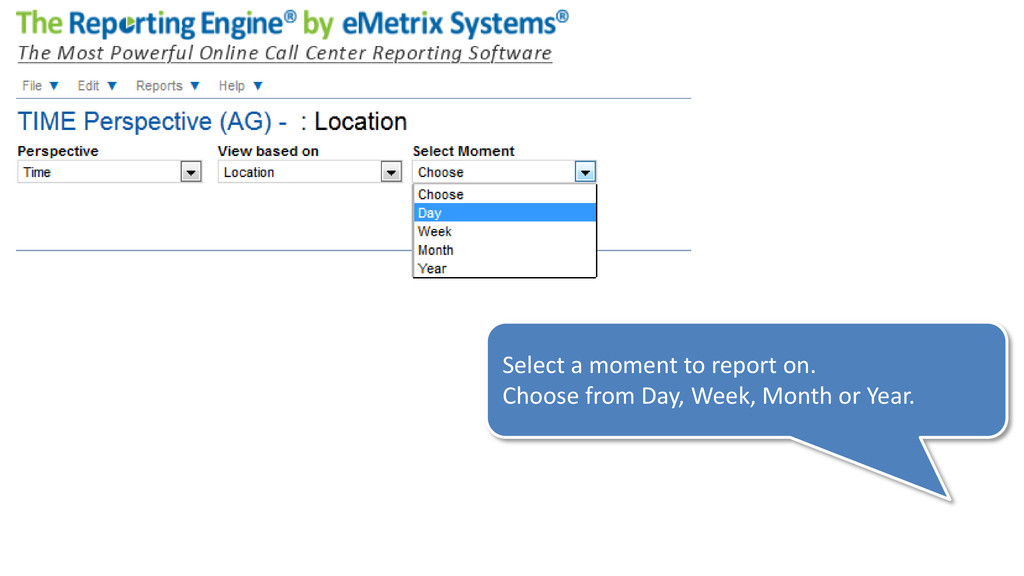The image size is (1024, 576).
Task: Click the 'TIME Perspective (AG)' heading
Action: pos(152,122)
